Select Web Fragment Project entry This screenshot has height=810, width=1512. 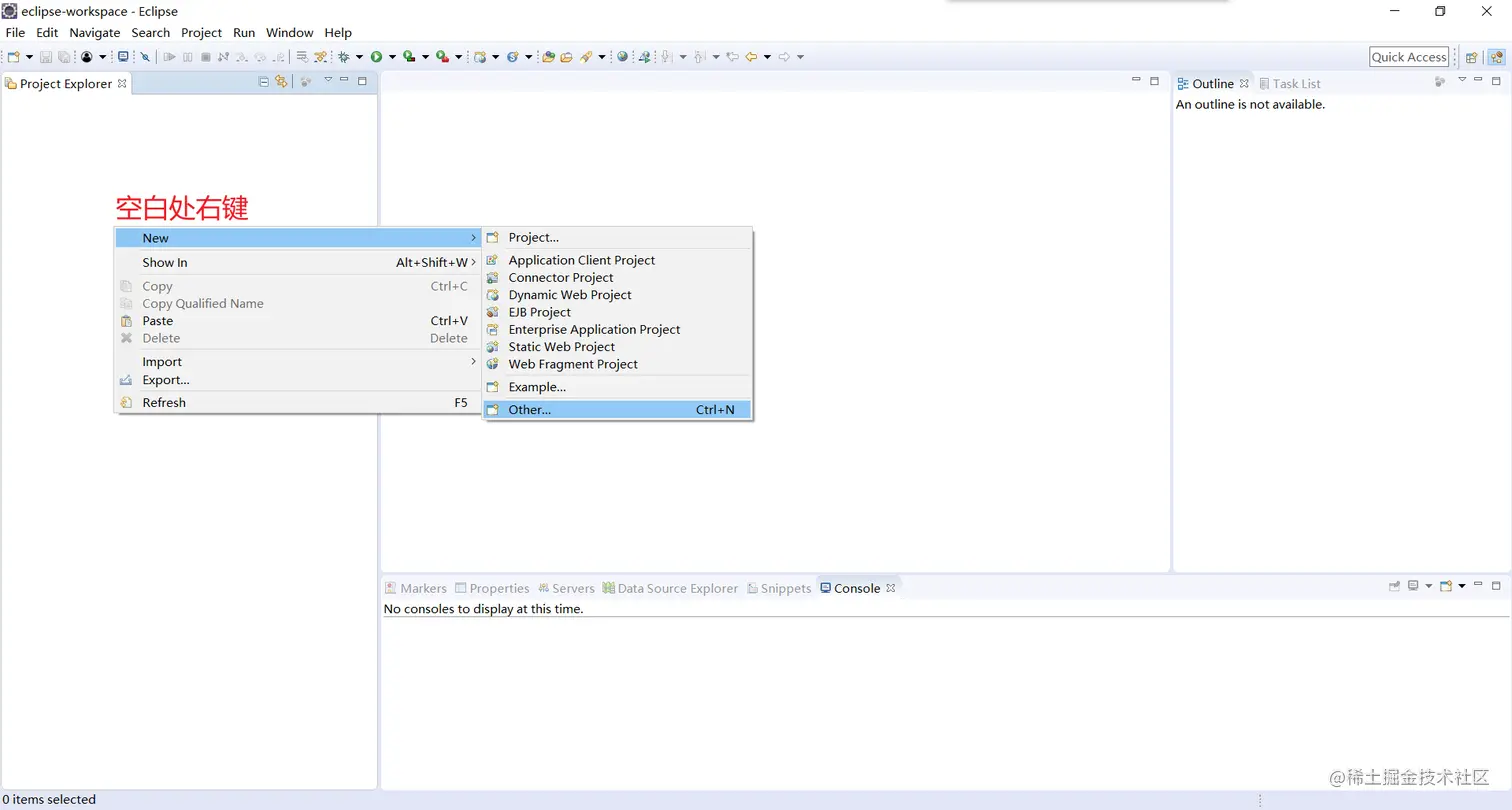point(617,365)
